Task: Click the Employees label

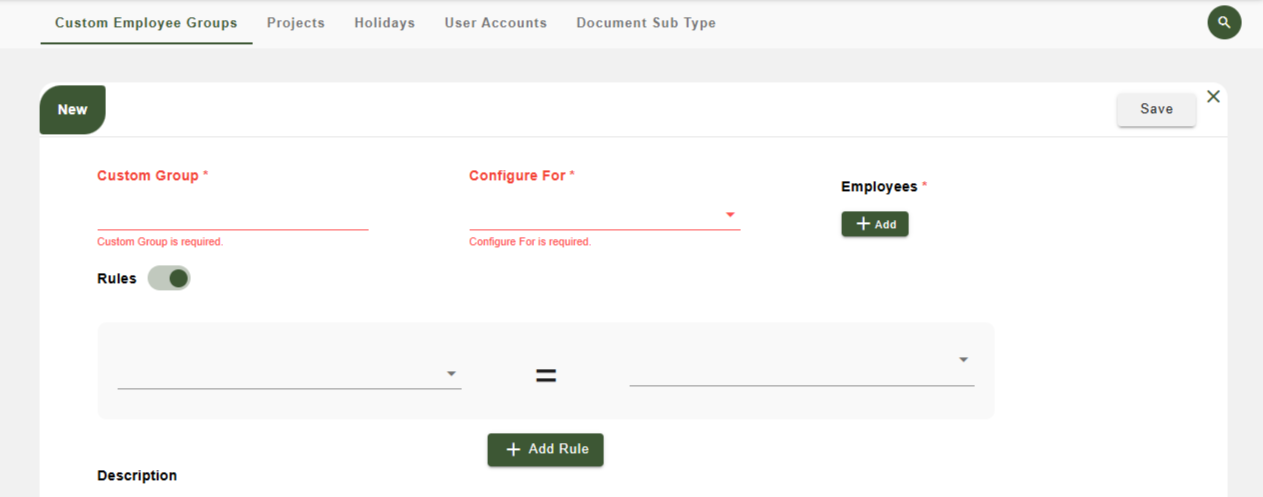Action: (879, 186)
